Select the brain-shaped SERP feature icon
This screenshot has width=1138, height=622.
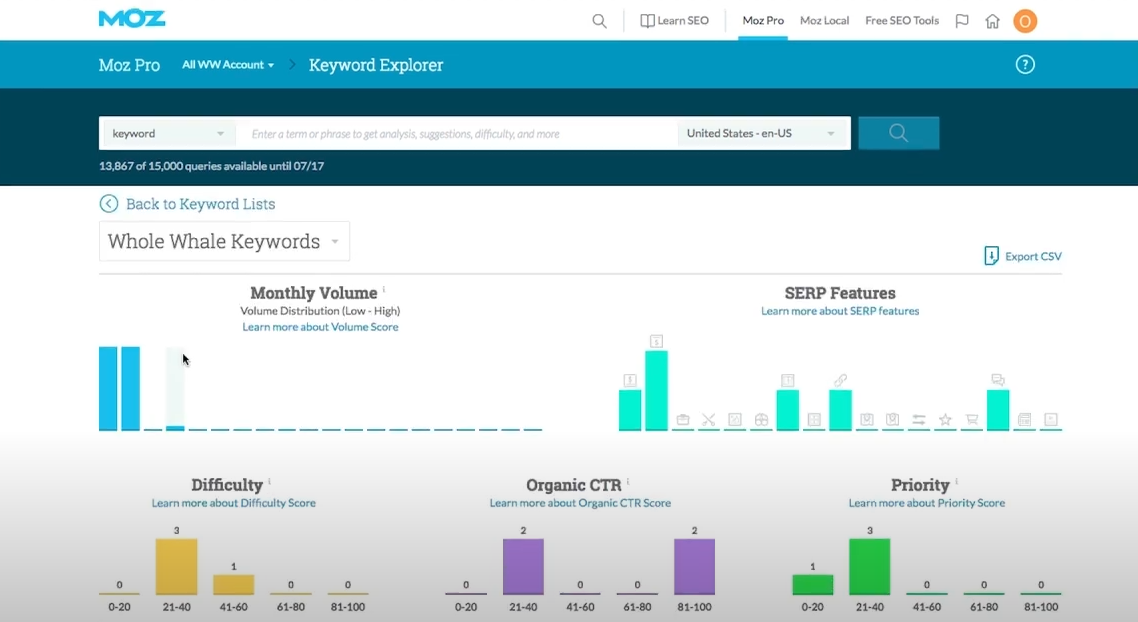[761, 420]
